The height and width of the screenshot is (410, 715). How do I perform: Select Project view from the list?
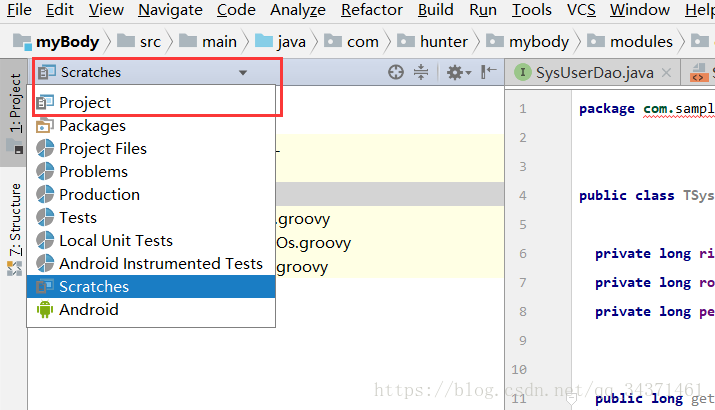[x=85, y=102]
